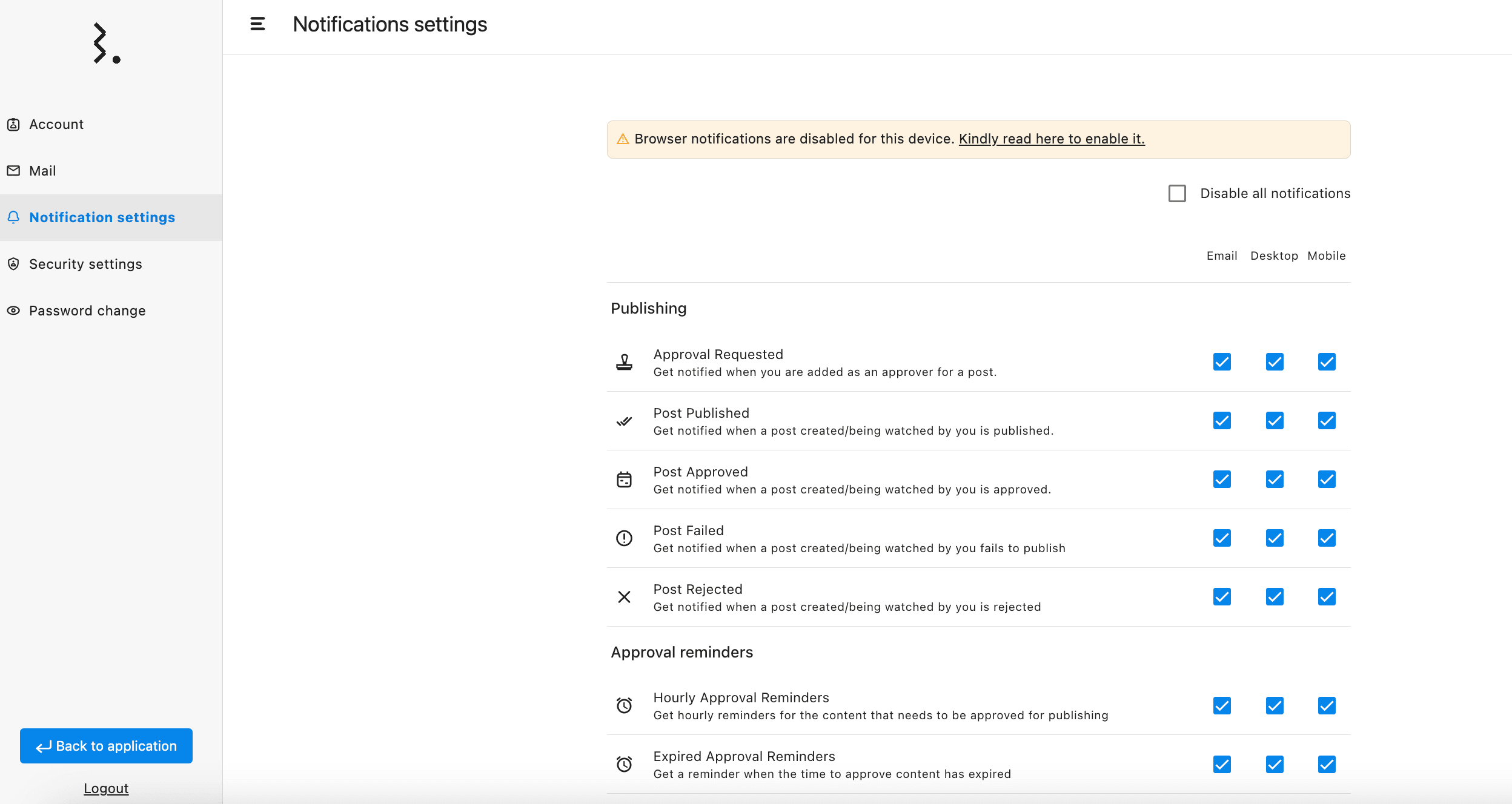Click the Post Published double-check icon
The width and height of the screenshot is (1512, 804).
click(x=625, y=421)
